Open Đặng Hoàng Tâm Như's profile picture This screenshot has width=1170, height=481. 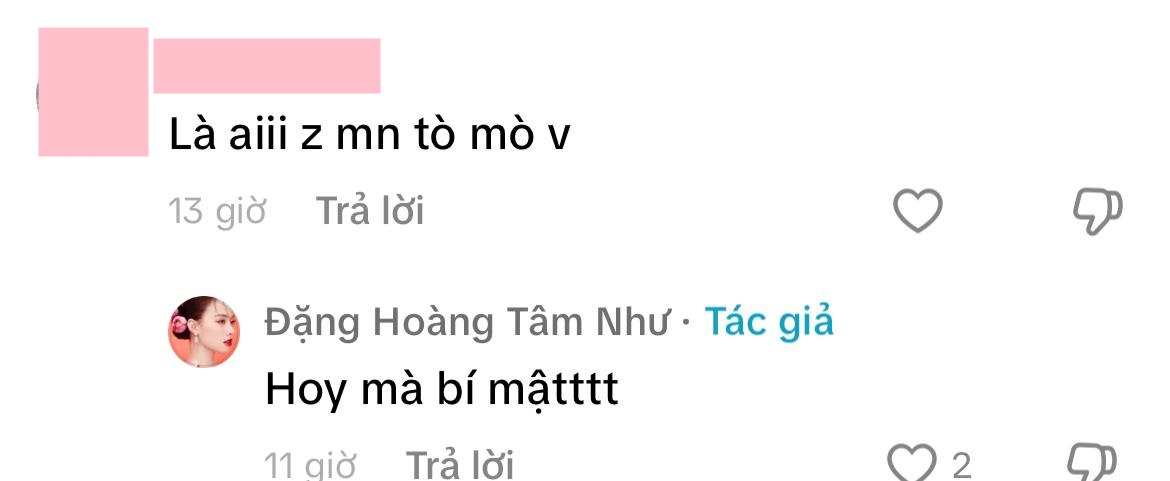[x=204, y=331]
